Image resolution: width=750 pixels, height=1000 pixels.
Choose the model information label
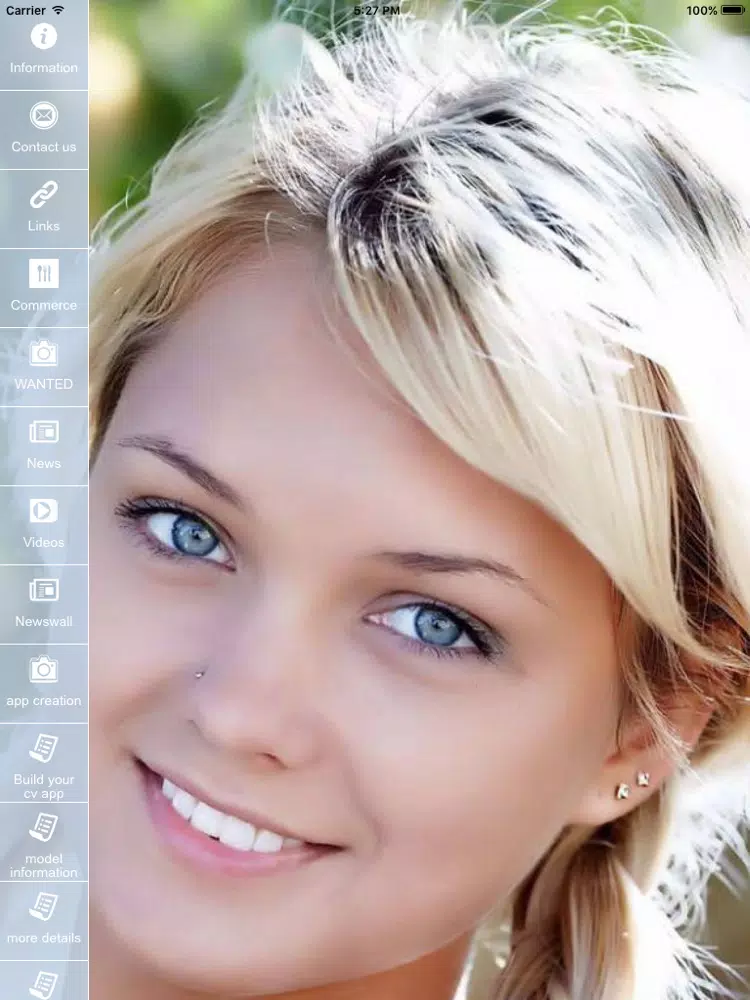43,865
